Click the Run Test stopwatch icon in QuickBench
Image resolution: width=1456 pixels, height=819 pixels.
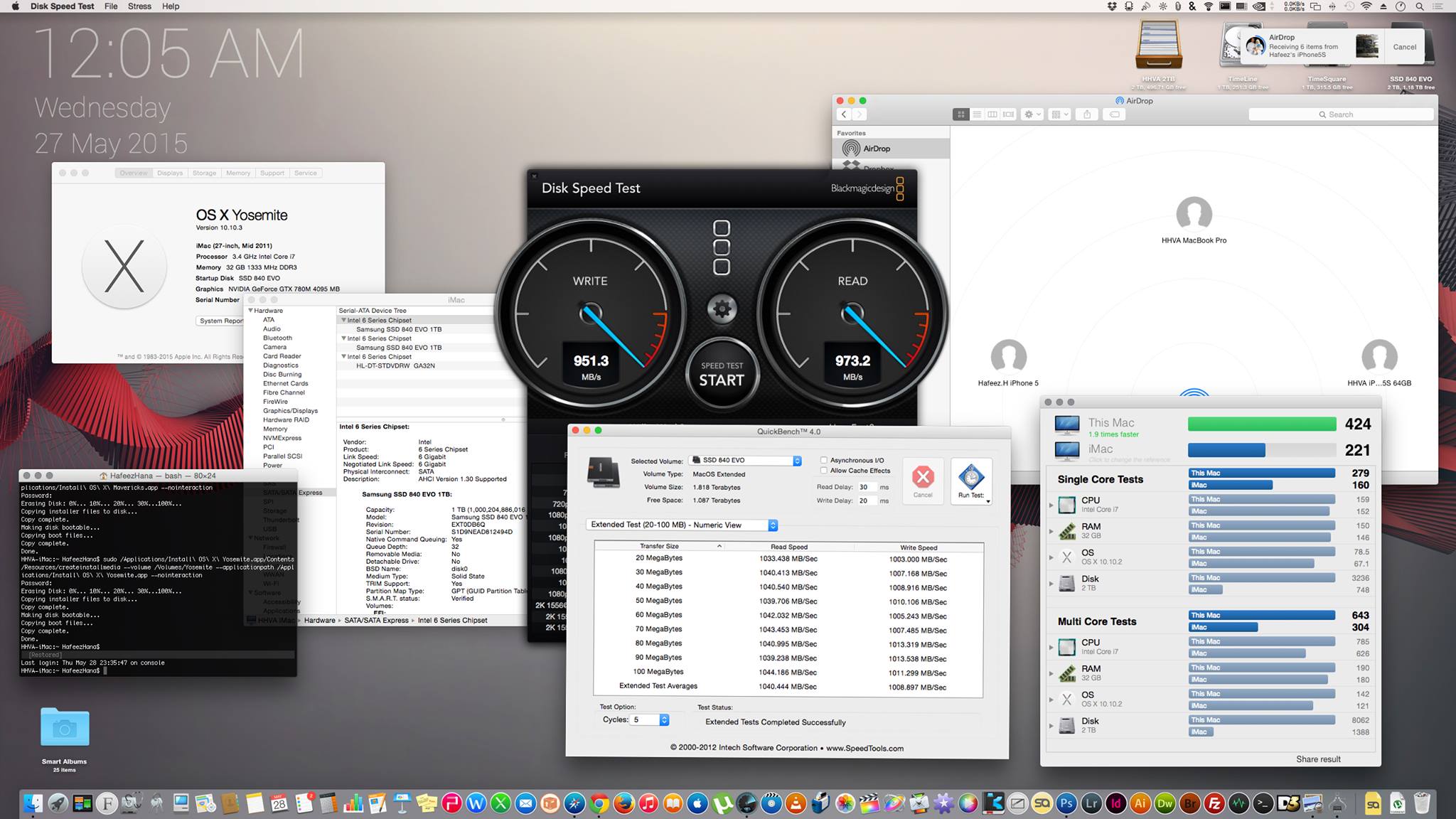click(x=971, y=476)
